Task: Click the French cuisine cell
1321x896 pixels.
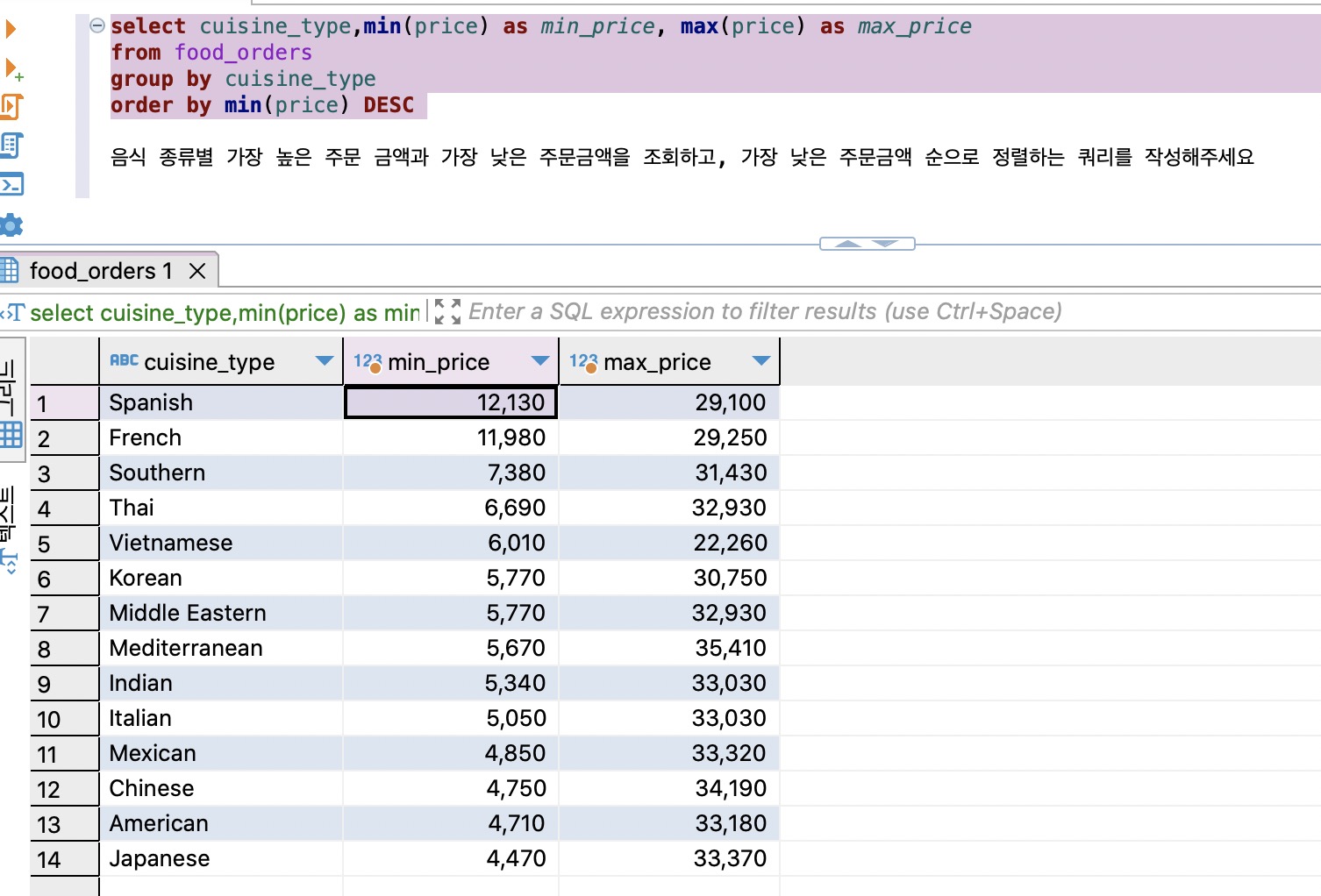Action: (220, 437)
